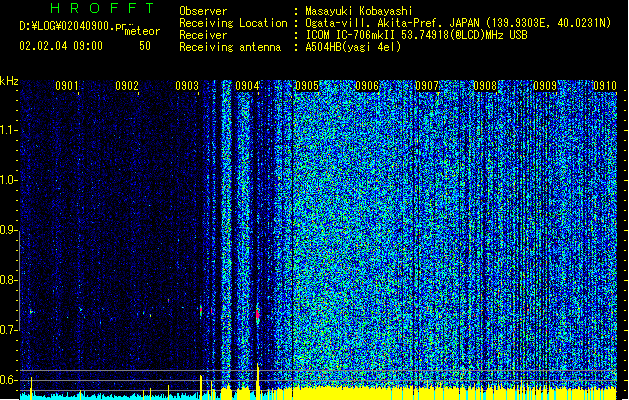Click the tall yellow power spike near 0904
The image size is (629, 400).
point(258,380)
